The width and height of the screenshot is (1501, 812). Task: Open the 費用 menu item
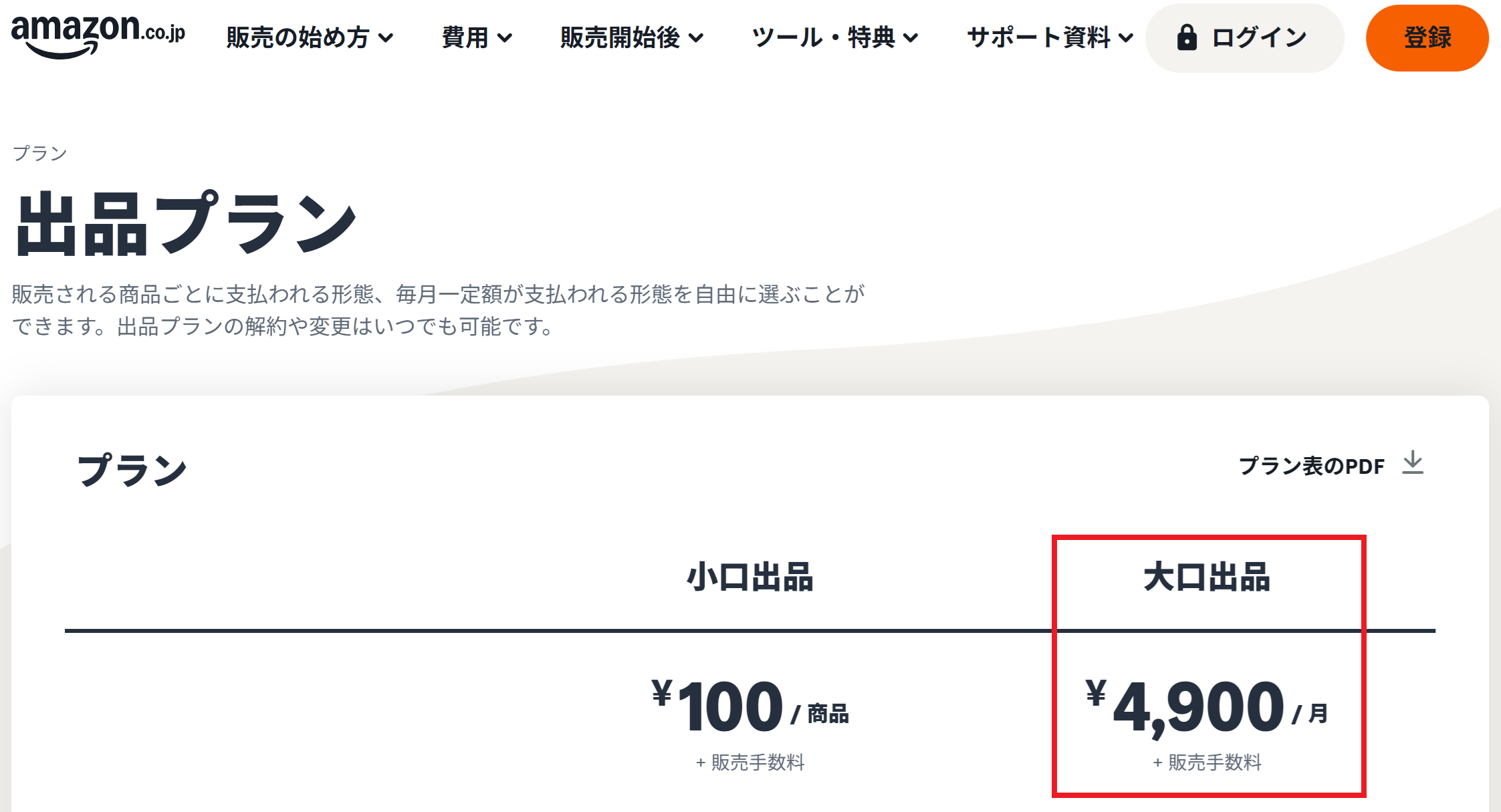click(465, 38)
